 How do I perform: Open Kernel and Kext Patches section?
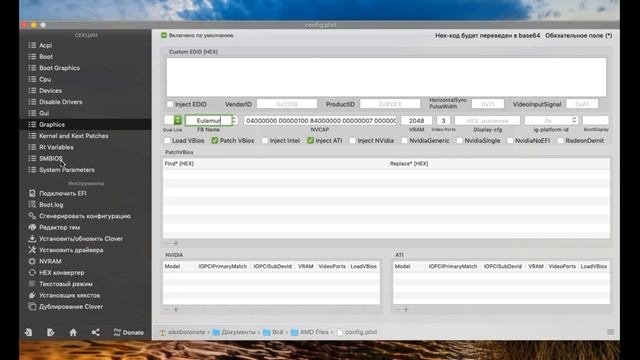73,136
